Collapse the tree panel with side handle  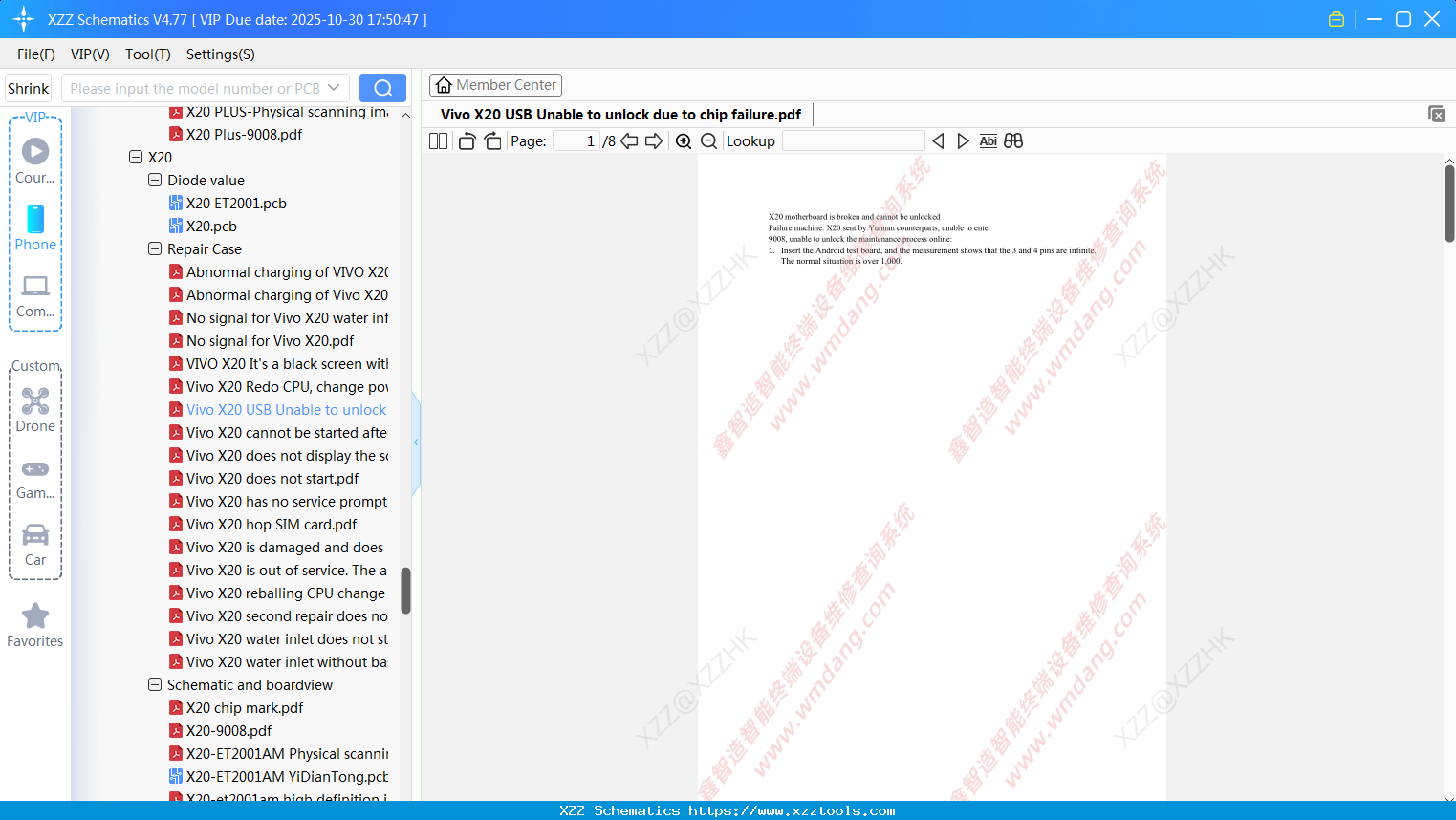[416, 442]
